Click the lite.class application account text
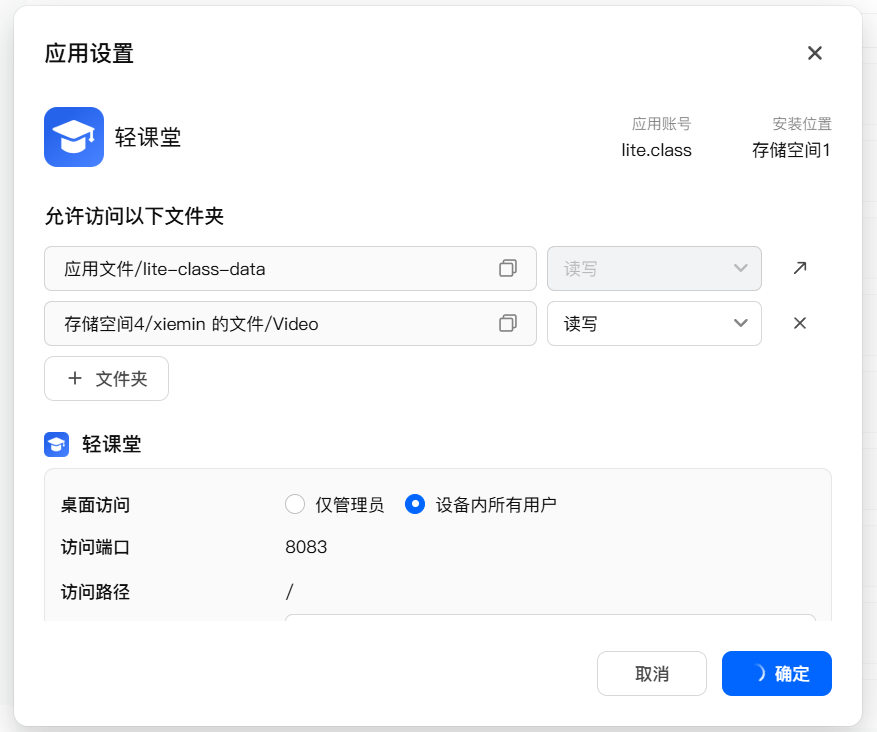This screenshot has height=732, width=877. [656, 150]
